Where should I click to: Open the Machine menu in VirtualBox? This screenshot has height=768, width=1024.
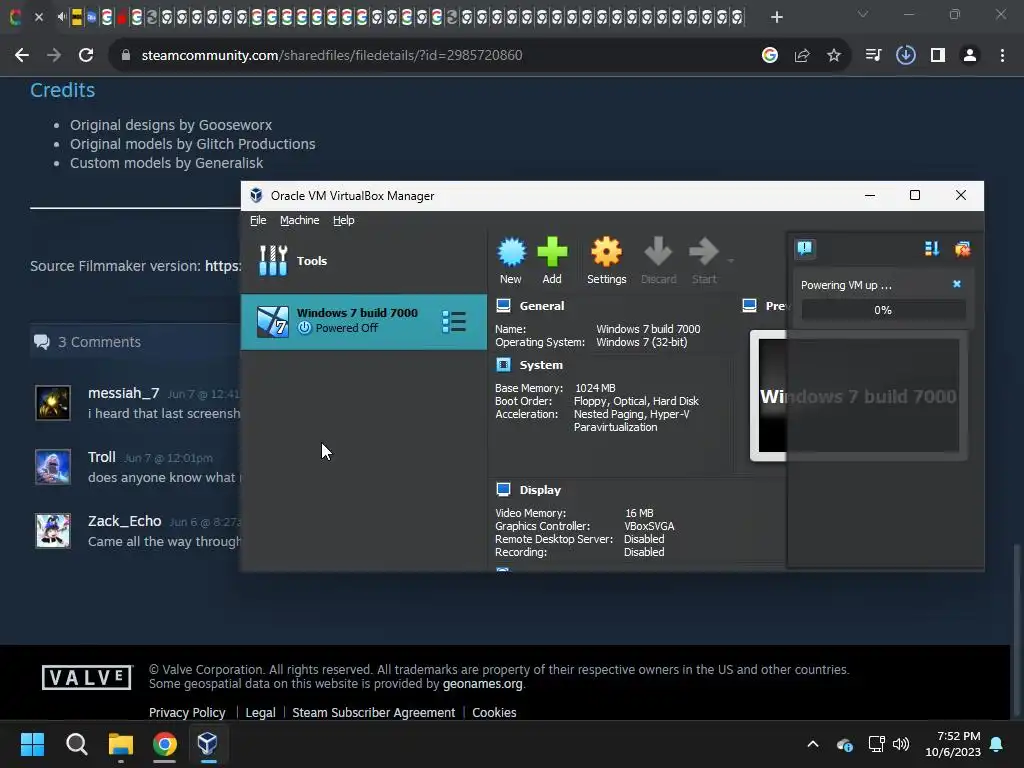299,220
